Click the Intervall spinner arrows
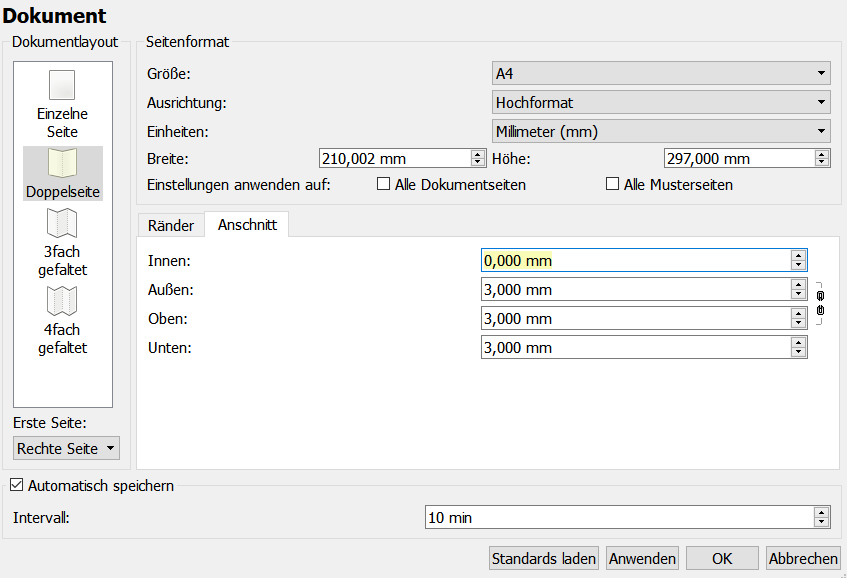847x578 pixels. (x=822, y=518)
